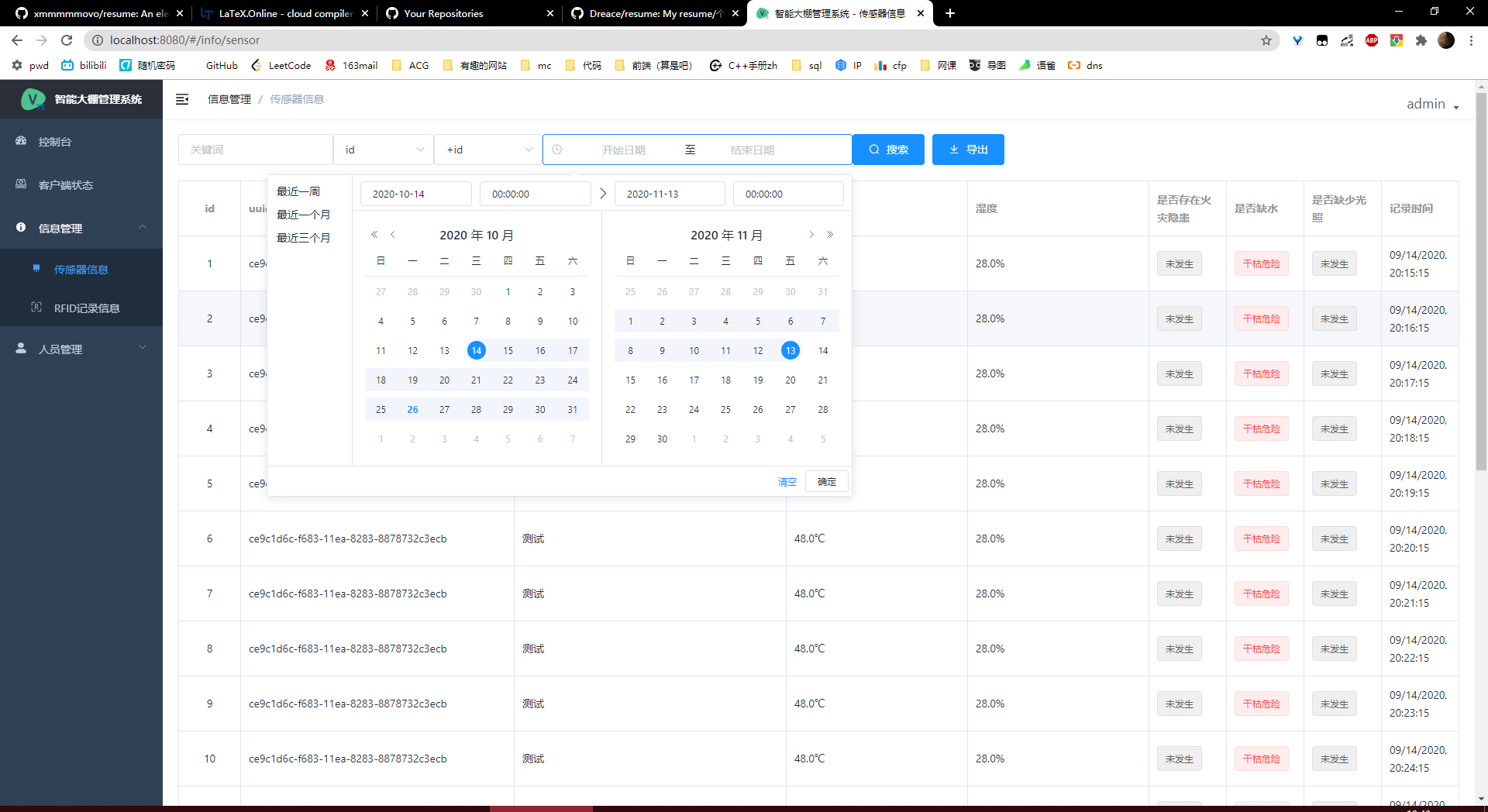Open the 163mail bookmark
Screen dimensions: 1488x812
pos(351,65)
